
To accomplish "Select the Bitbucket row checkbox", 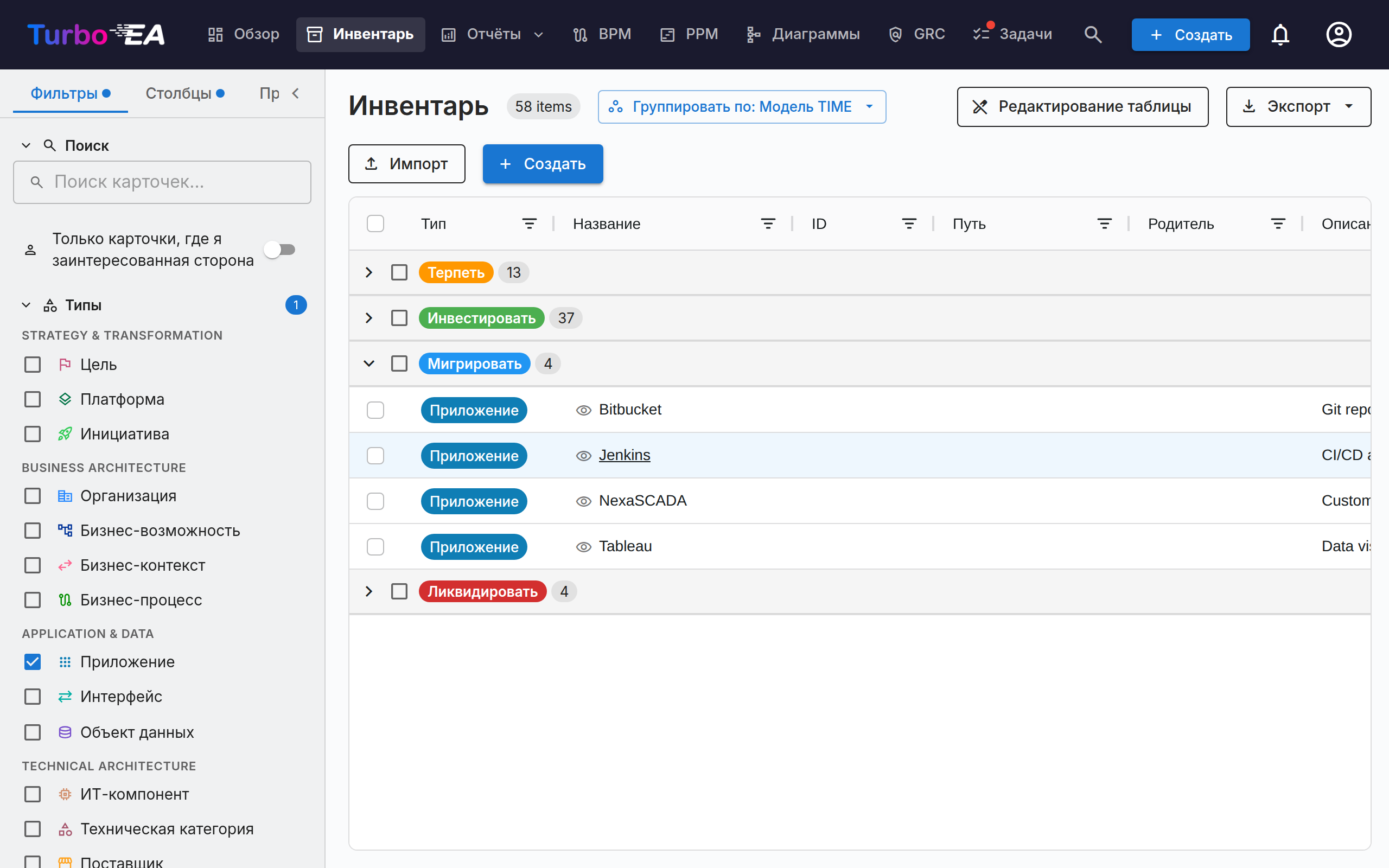I will [375, 410].
